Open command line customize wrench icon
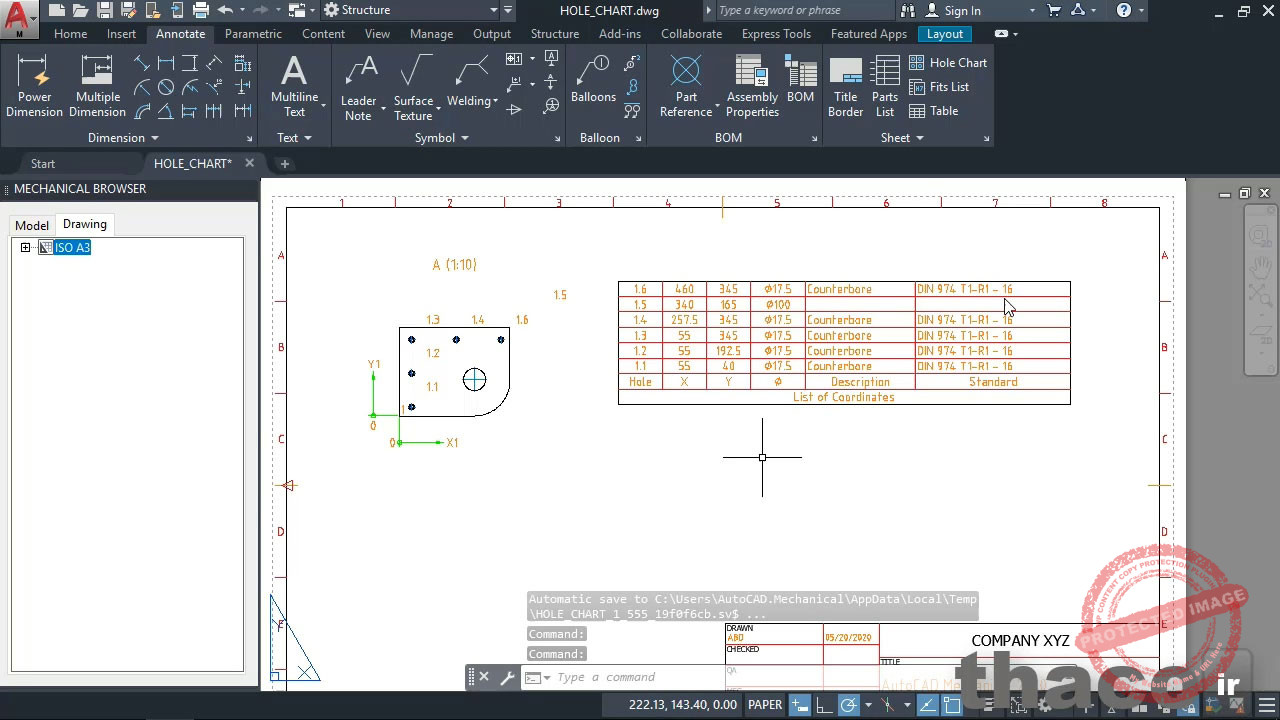The width and height of the screenshot is (1280, 720). point(507,677)
